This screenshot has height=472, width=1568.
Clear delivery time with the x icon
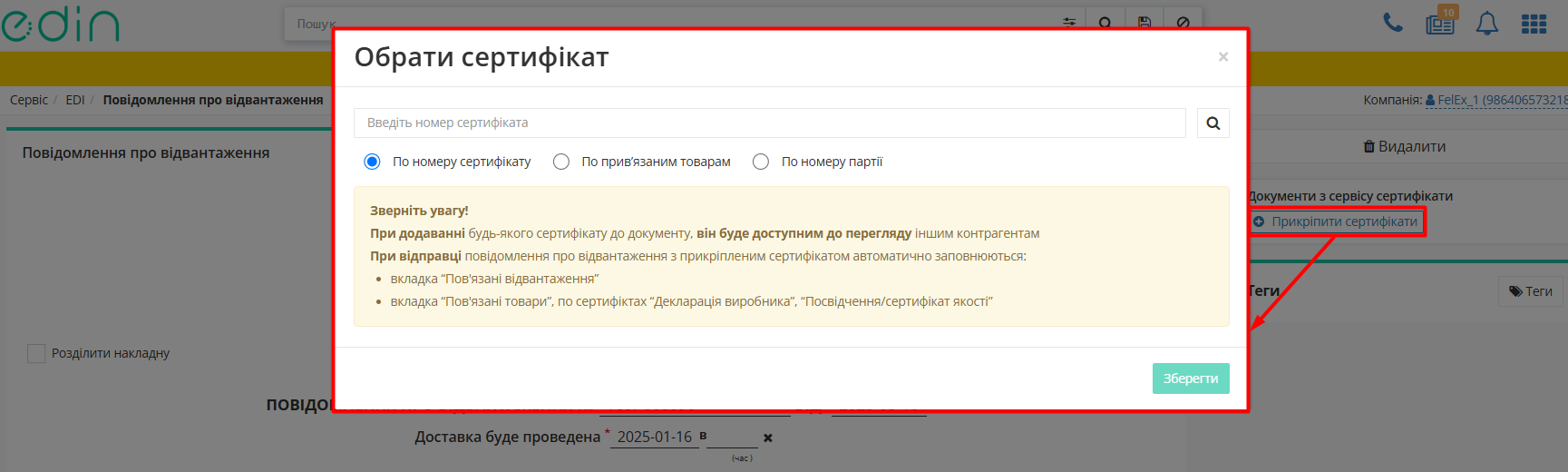(768, 438)
